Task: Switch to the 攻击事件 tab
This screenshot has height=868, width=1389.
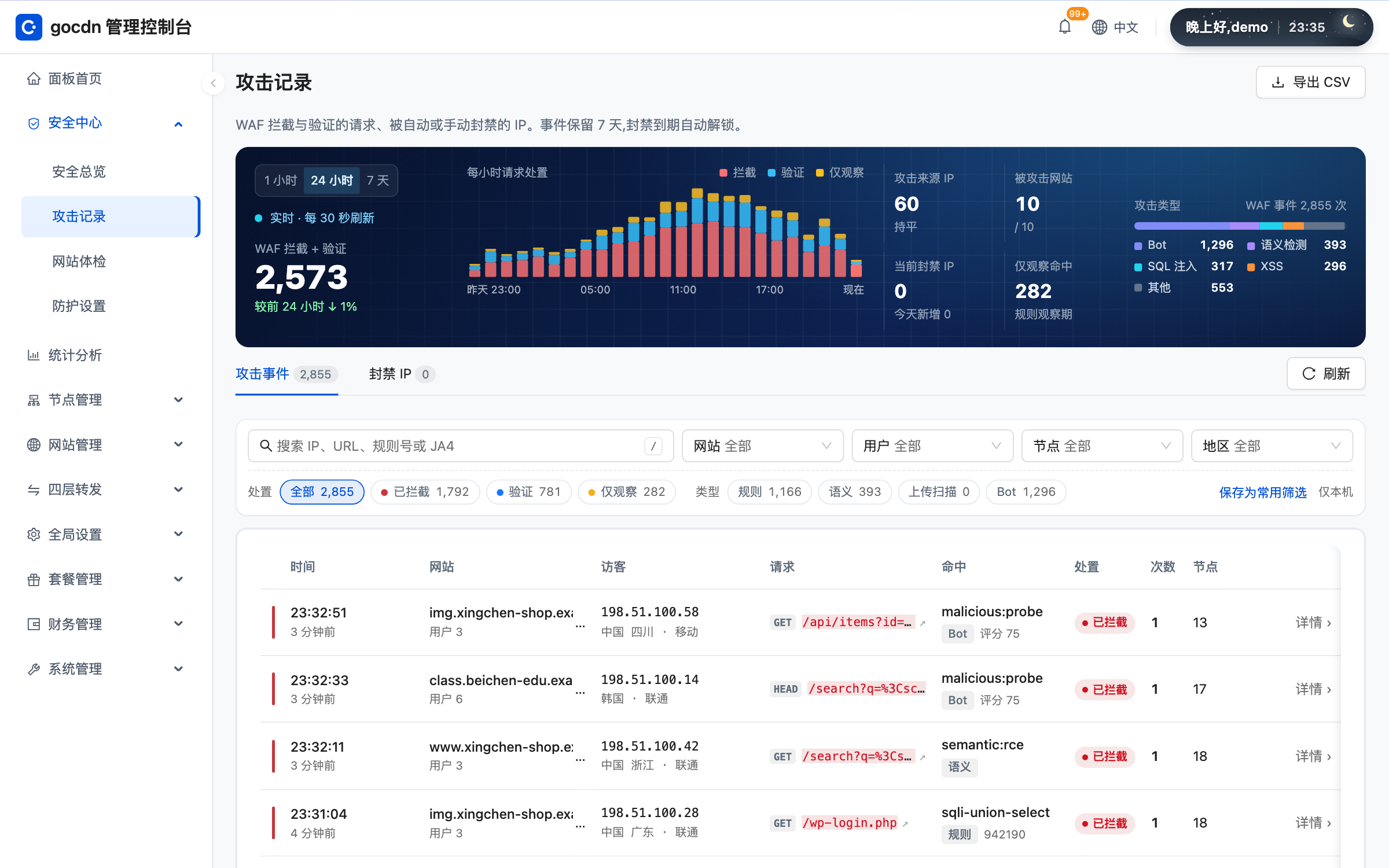Action: tap(286, 374)
